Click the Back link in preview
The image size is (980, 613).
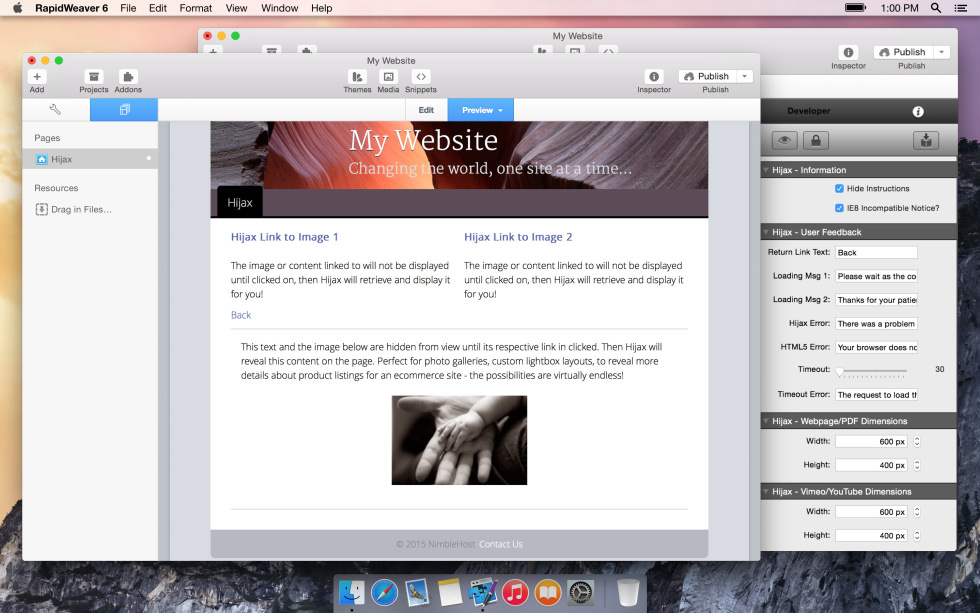[241, 315]
